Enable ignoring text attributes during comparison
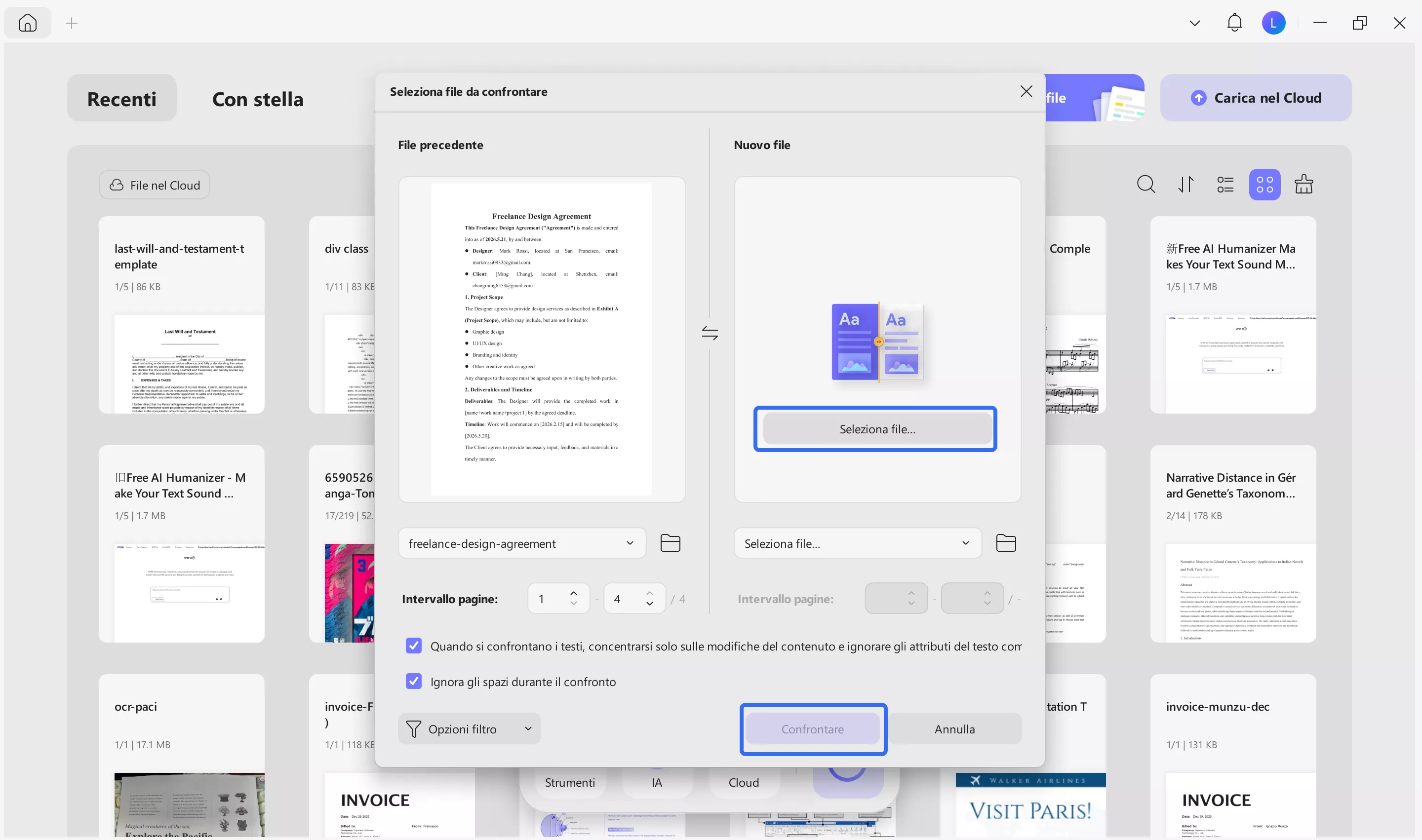The height and width of the screenshot is (840, 1422). pos(414,645)
